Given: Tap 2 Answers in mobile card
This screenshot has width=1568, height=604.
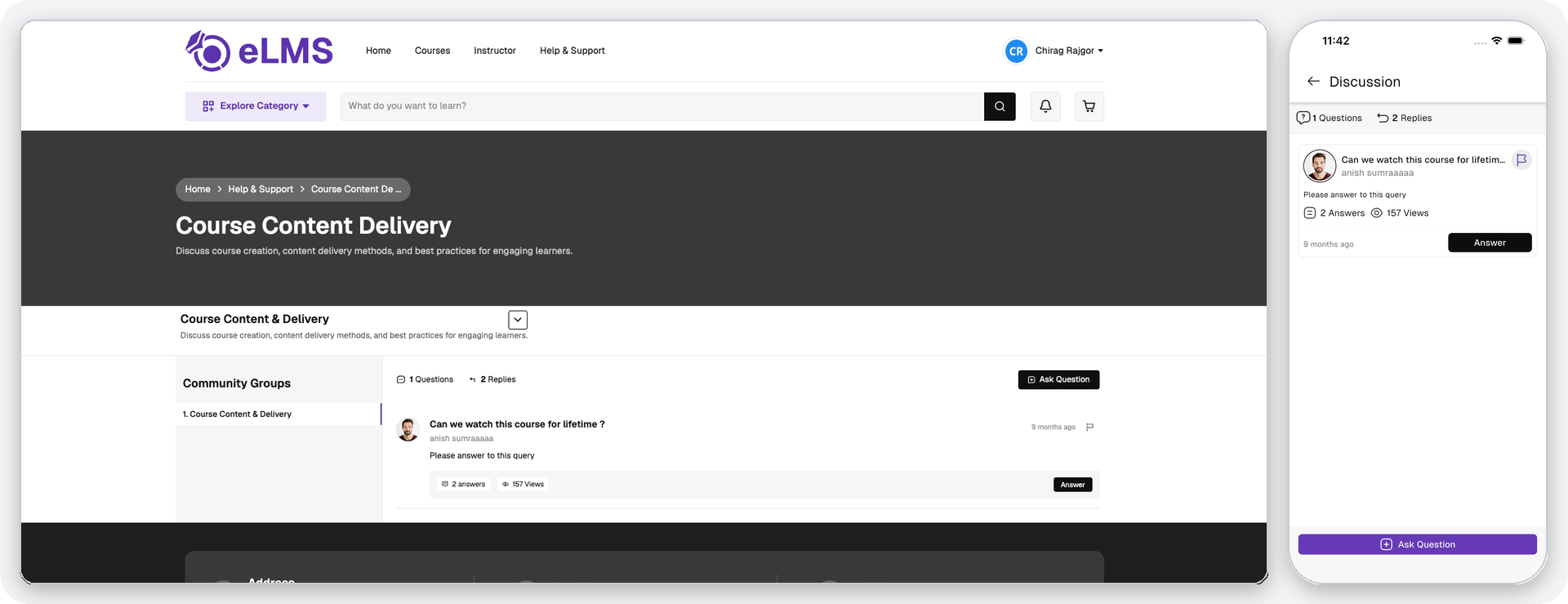Looking at the screenshot, I should point(1334,213).
